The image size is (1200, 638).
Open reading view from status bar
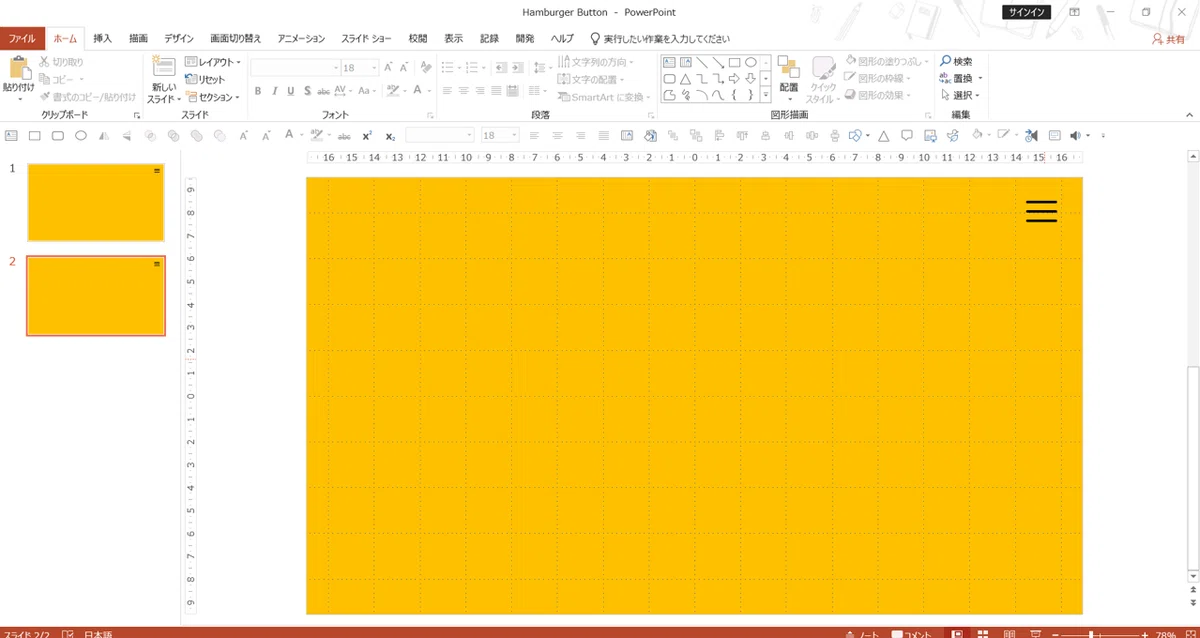(1008, 634)
